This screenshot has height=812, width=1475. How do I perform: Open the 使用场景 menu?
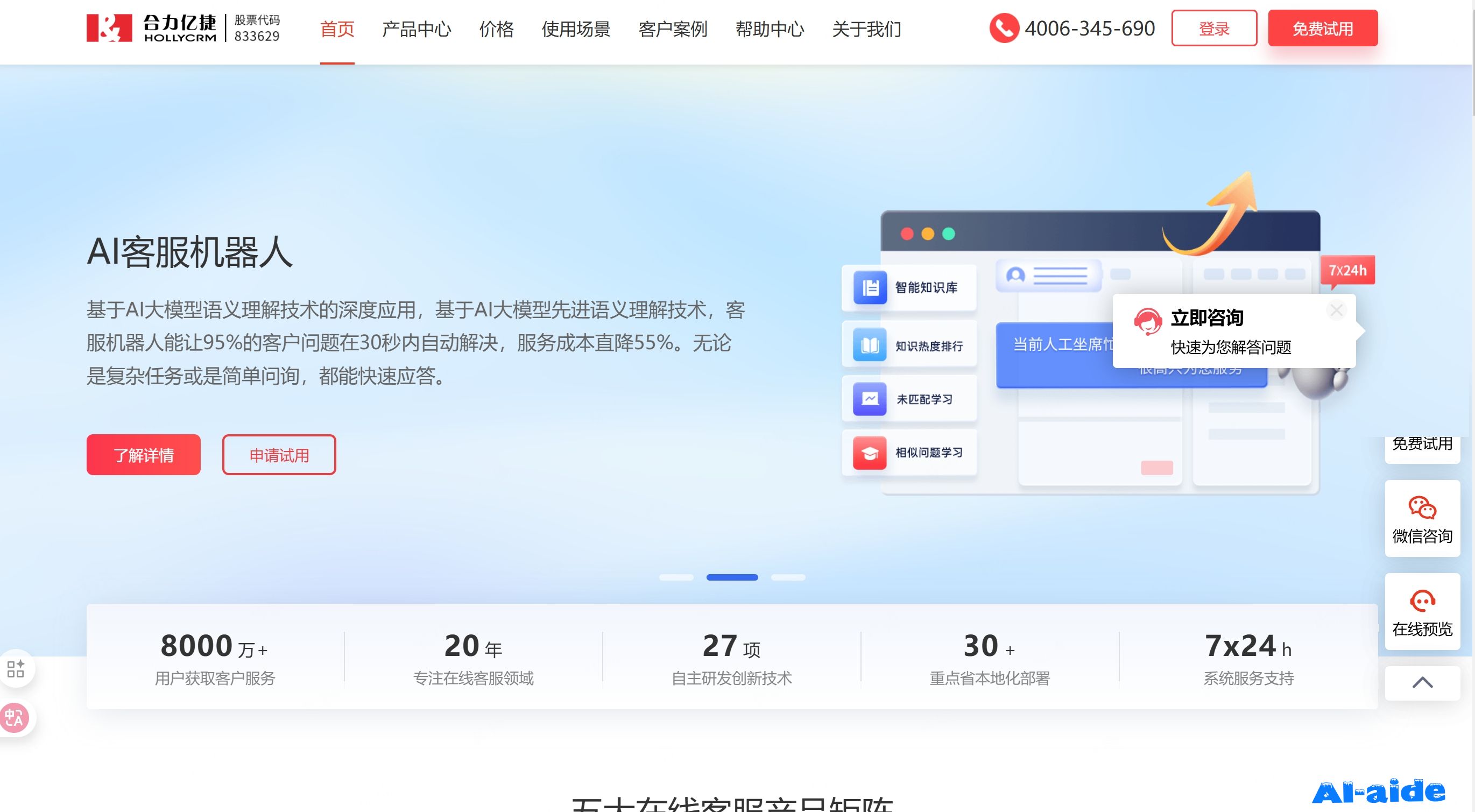pos(576,29)
